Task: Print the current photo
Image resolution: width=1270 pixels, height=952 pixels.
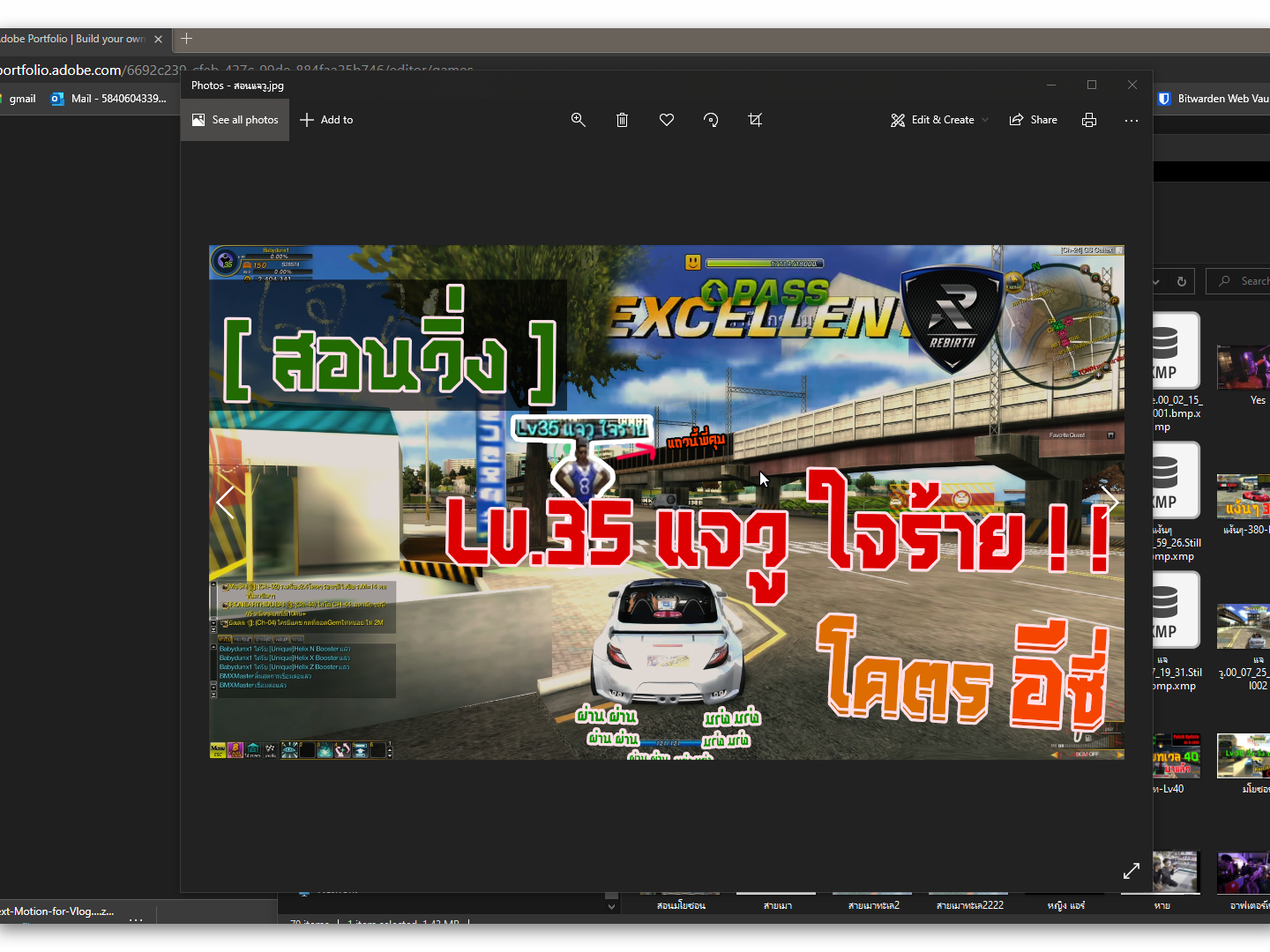Action: [x=1089, y=120]
